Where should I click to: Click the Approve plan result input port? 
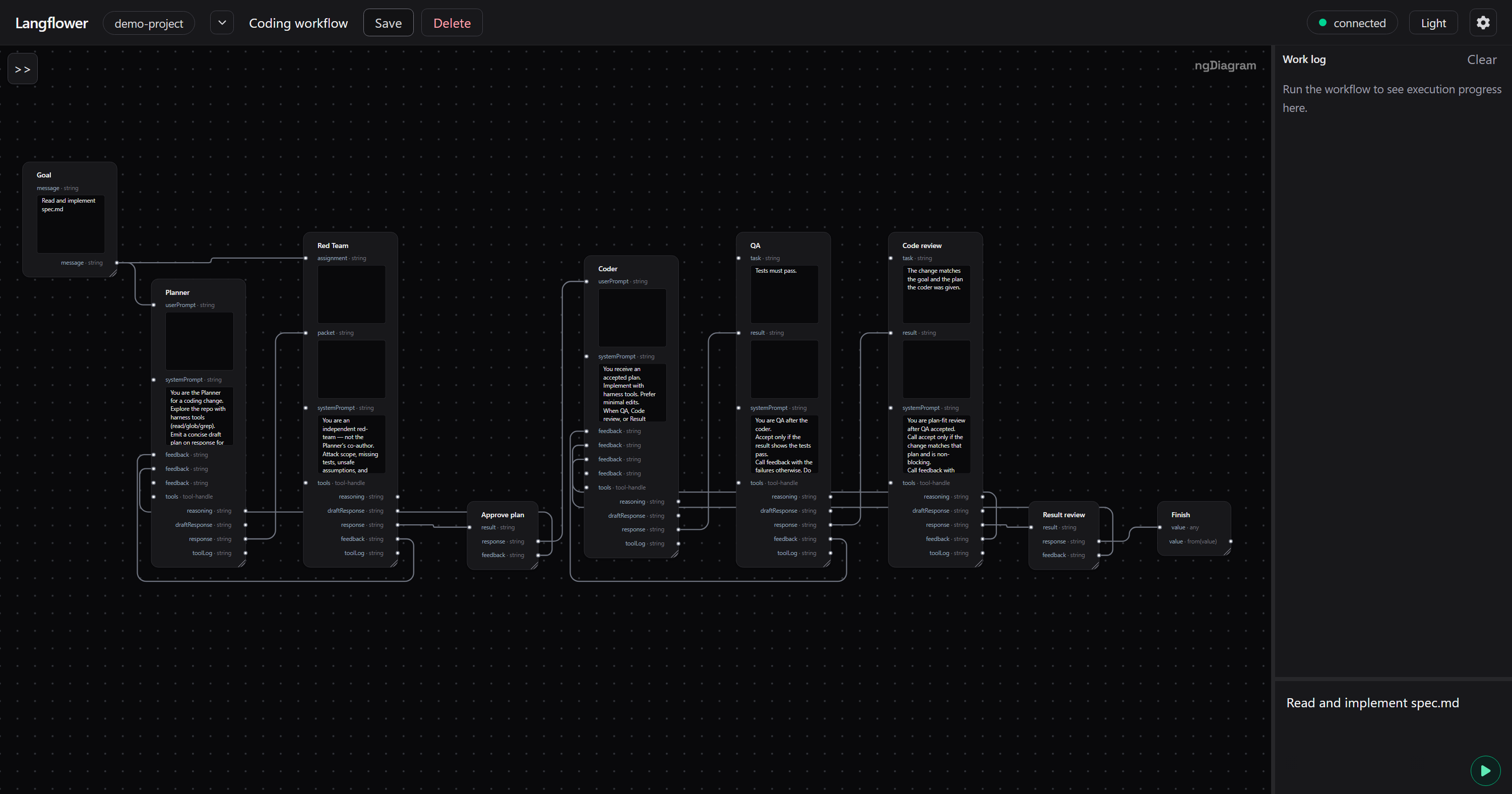pos(470,527)
